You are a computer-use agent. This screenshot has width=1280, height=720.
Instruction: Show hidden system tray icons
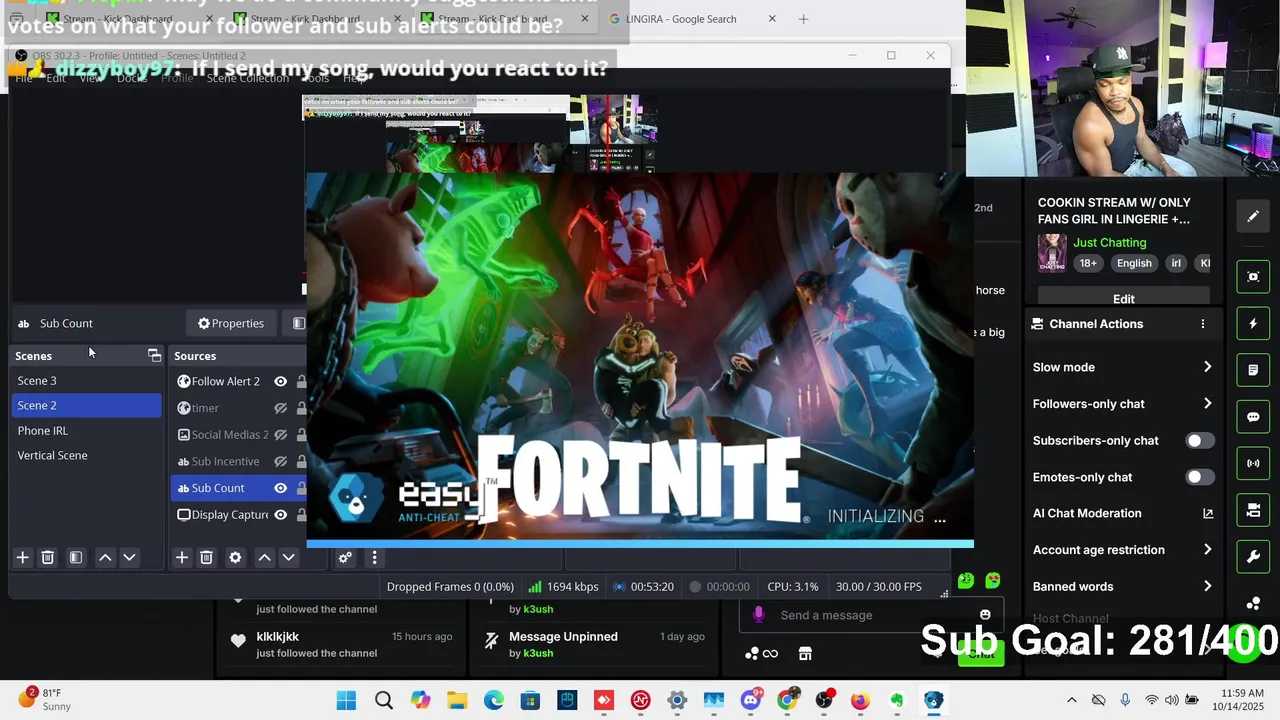pos(1072,701)
